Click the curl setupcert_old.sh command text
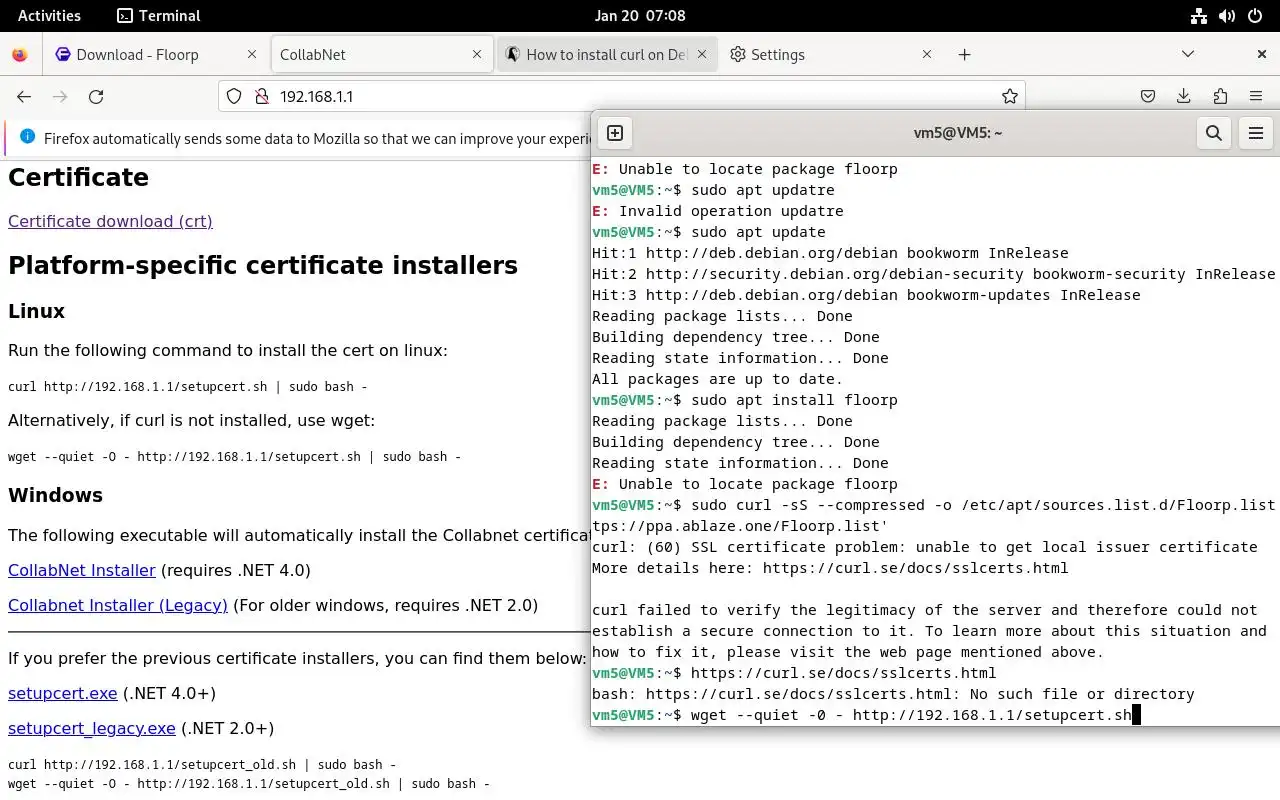This screenshot has height=800, width=1280. [x=202, y=765]
